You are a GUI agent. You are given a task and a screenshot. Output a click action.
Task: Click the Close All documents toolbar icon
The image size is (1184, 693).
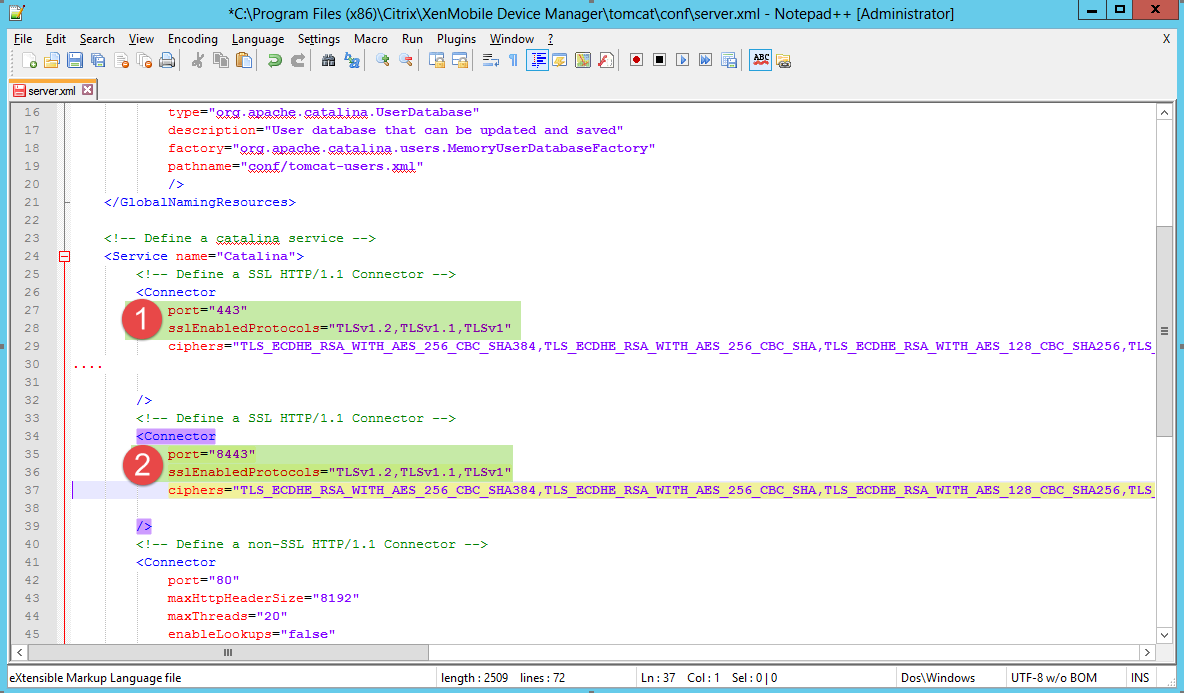[x=144, y=60]
